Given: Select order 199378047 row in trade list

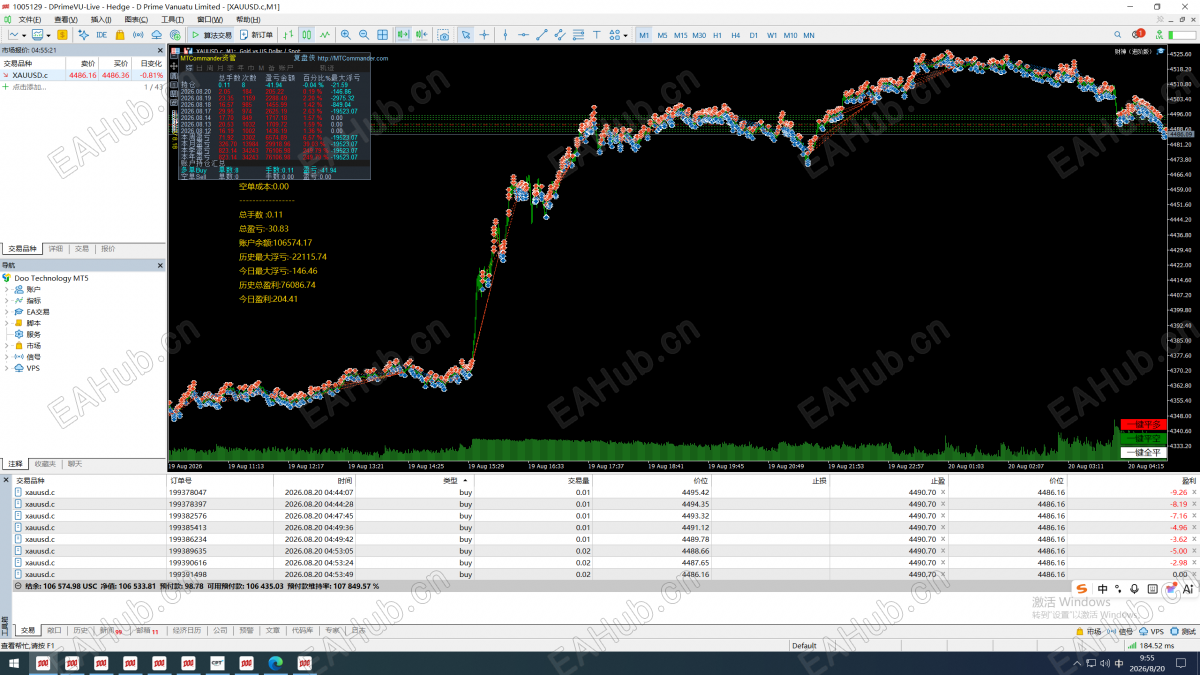Looking at the screenshot, I should click(x=604, y=492).
